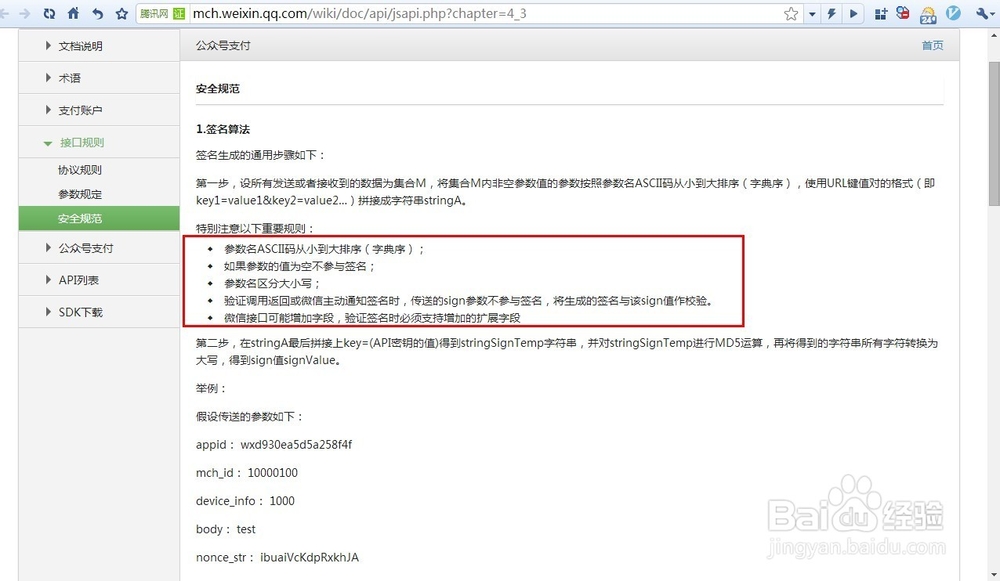
Task: Click the vertical scrollbar thumb
Action: [994, 134]
